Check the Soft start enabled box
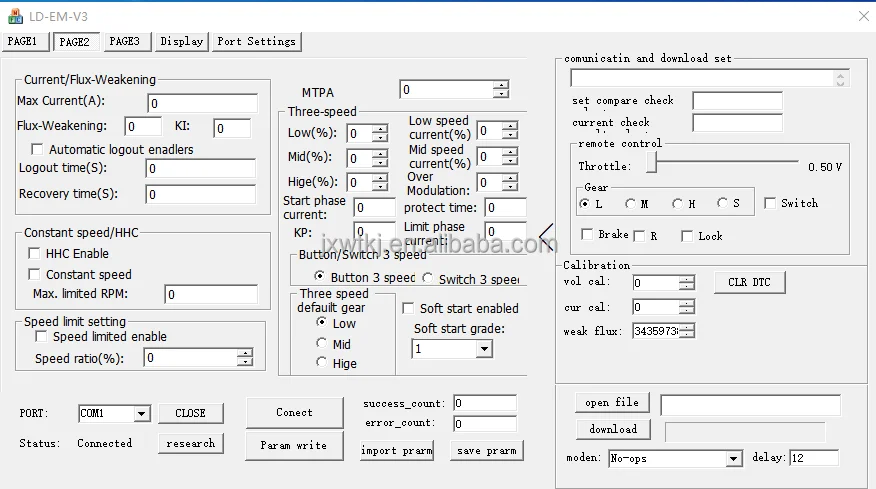This screenshot has width=876, height=489. [408, 308]
